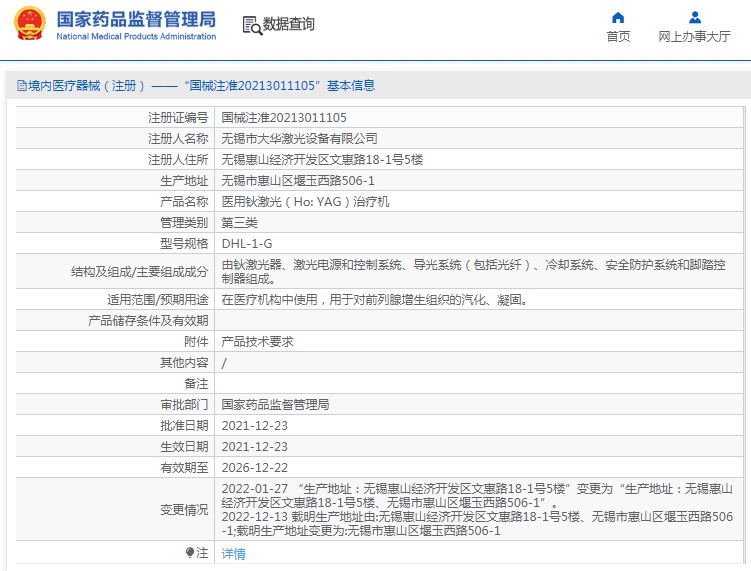Click the 结构及组成/主要组成成分 label
Image resolution: width=751 pixels, height=571 pixels.
coord(139,272)
